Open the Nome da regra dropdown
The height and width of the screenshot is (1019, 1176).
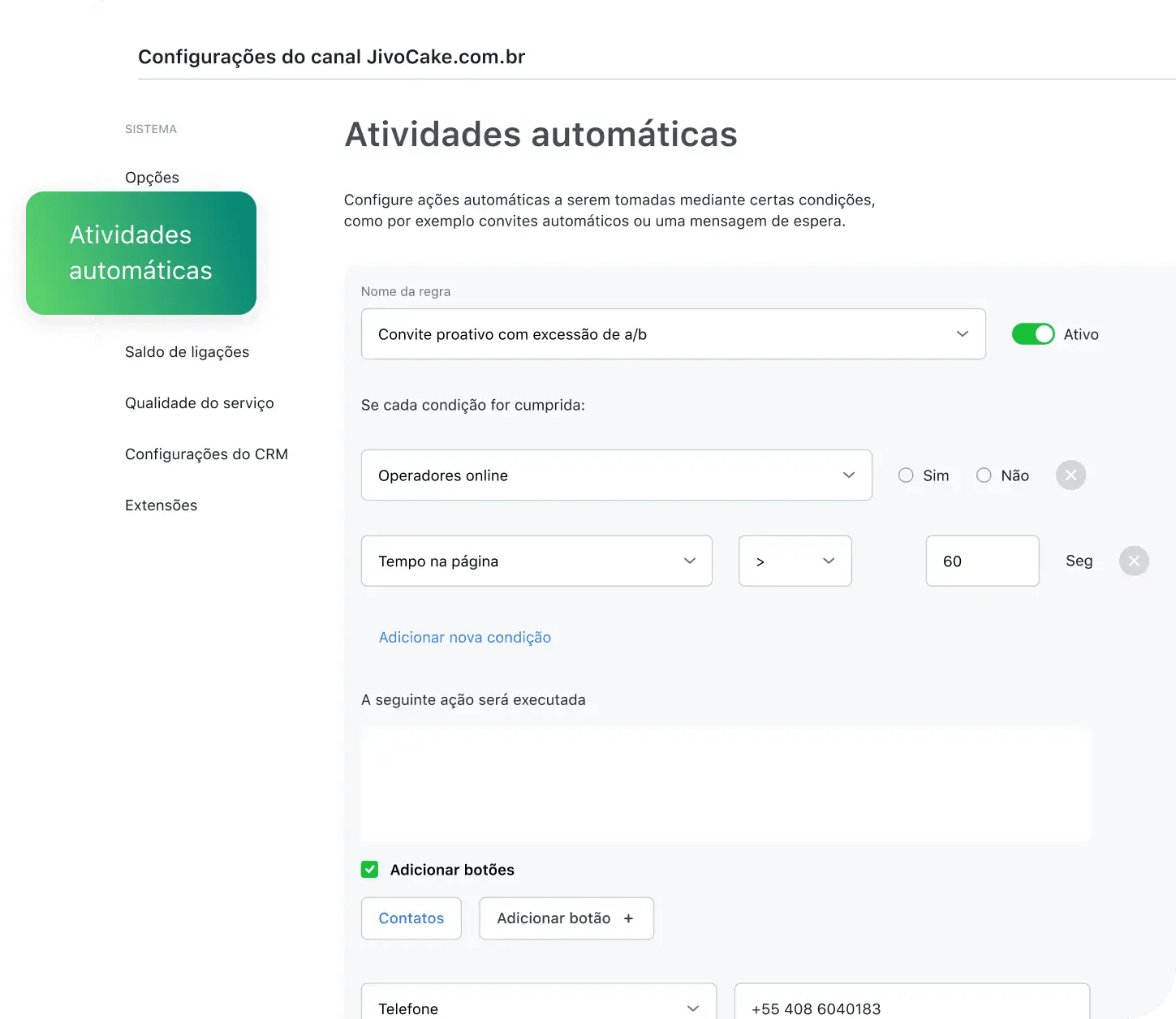coord(674,334)
